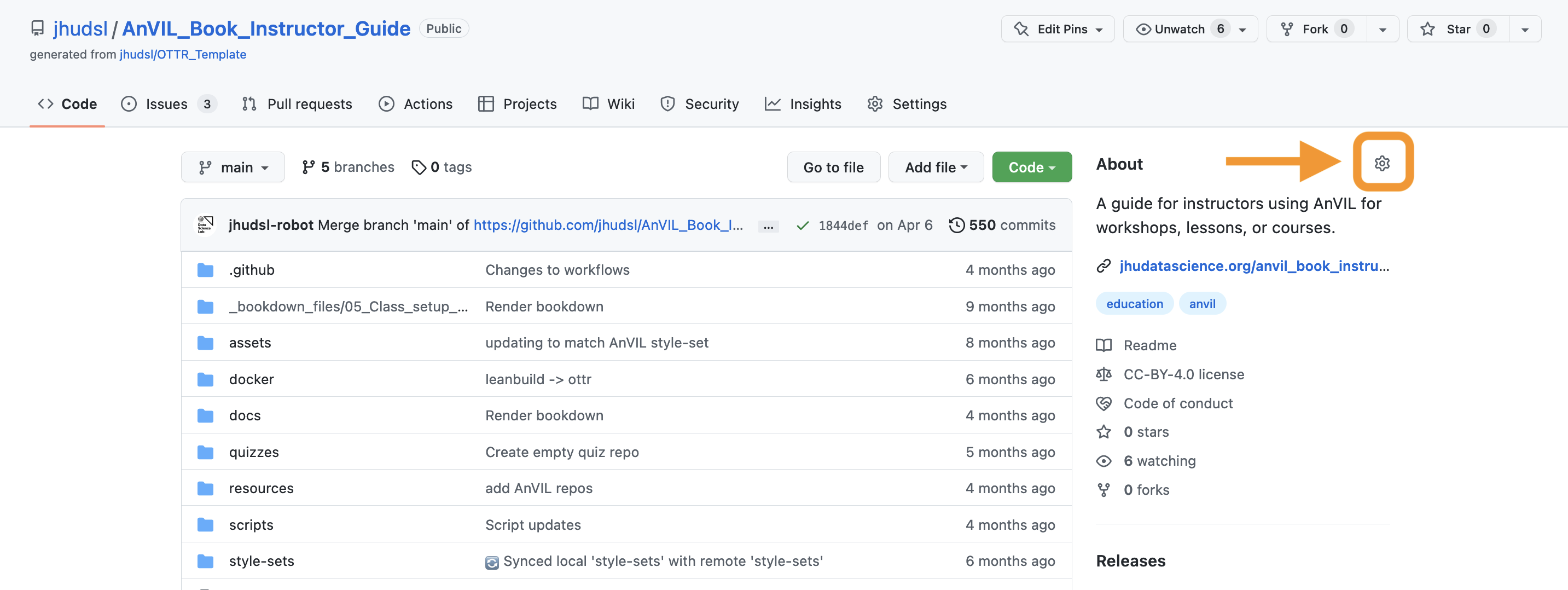The image size is (1568, 590).
Task: Click the Readme book icon
Action: tap(1104, 345)
